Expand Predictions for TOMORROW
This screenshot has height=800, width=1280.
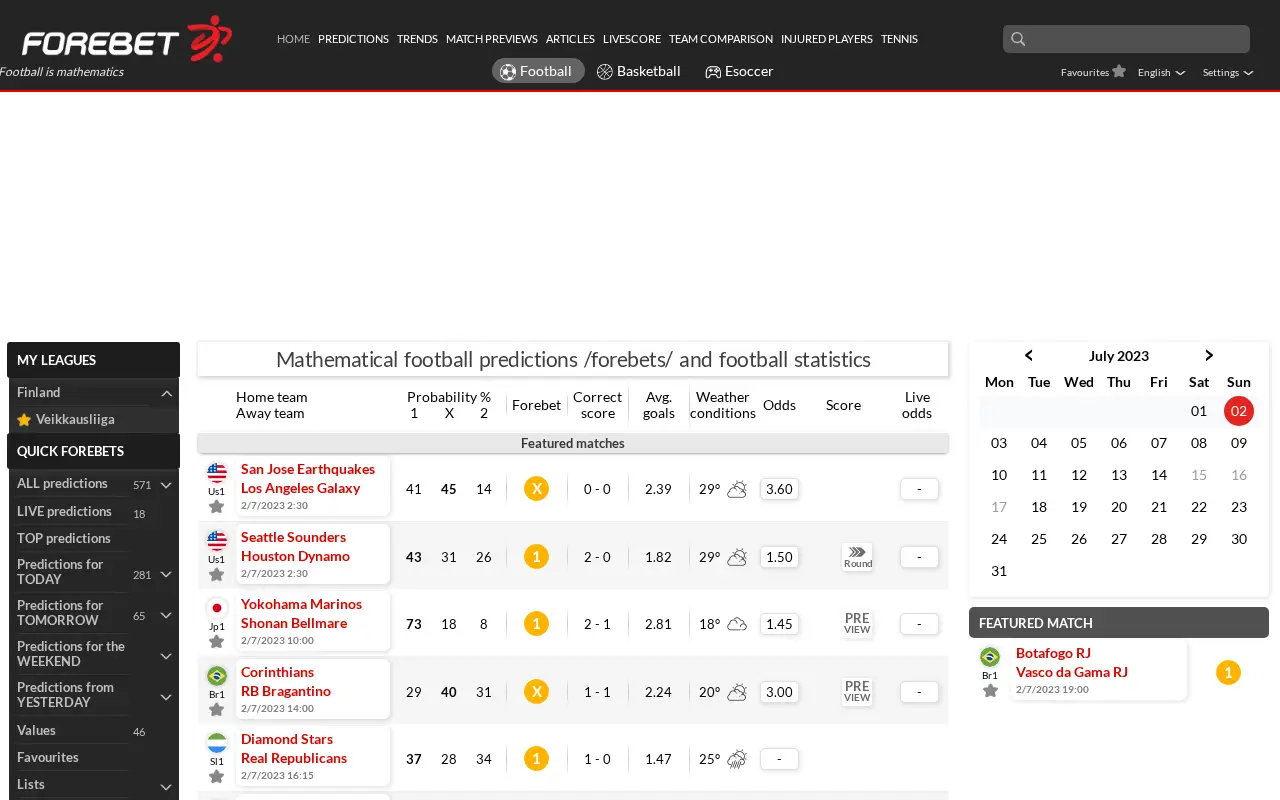[x=167, y=615]
